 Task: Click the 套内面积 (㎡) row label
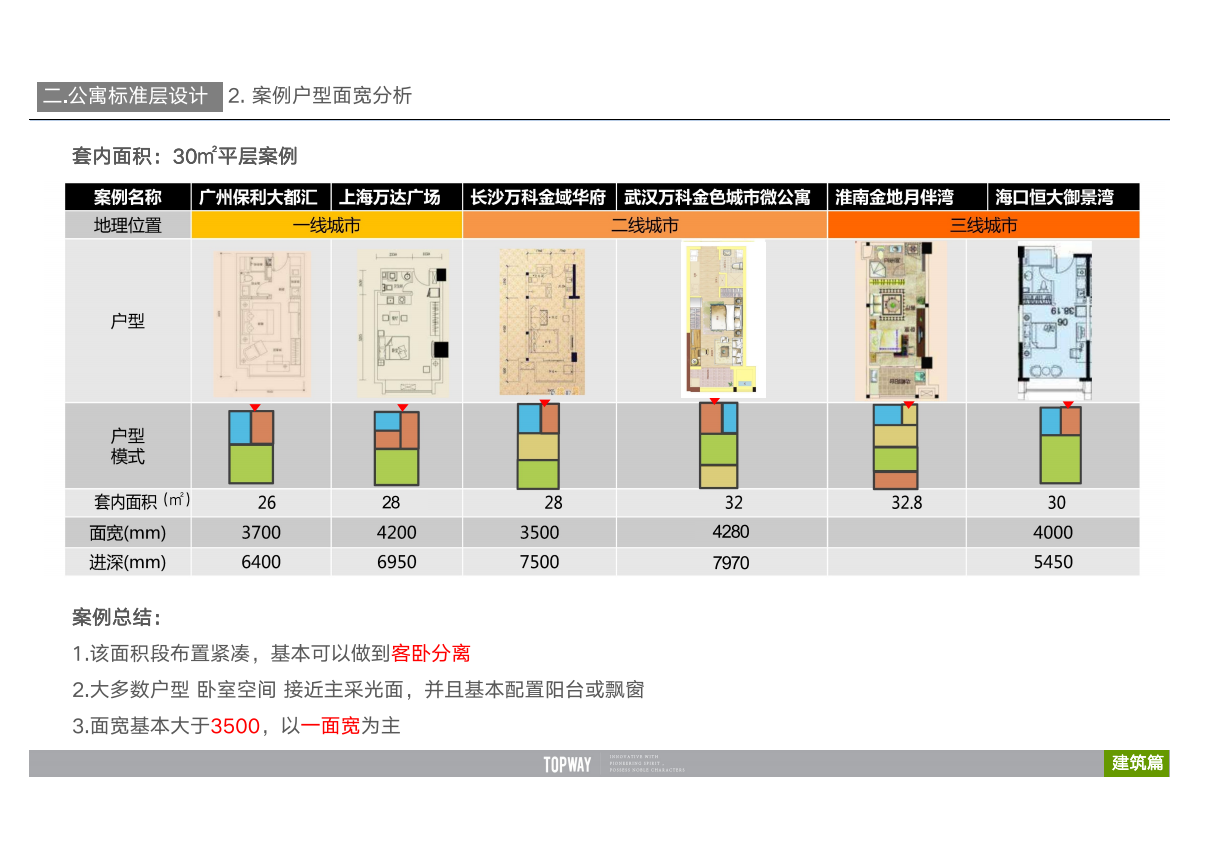tap(143, 501)
